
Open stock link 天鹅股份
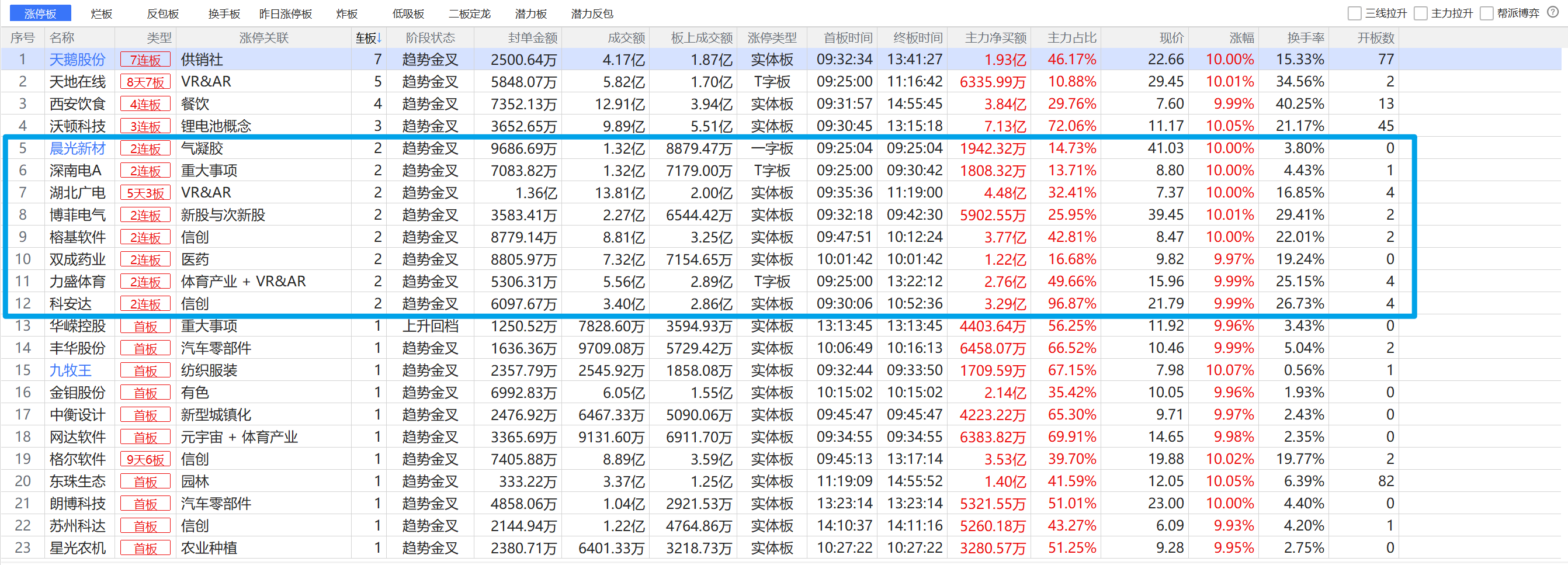coord(77,60)
